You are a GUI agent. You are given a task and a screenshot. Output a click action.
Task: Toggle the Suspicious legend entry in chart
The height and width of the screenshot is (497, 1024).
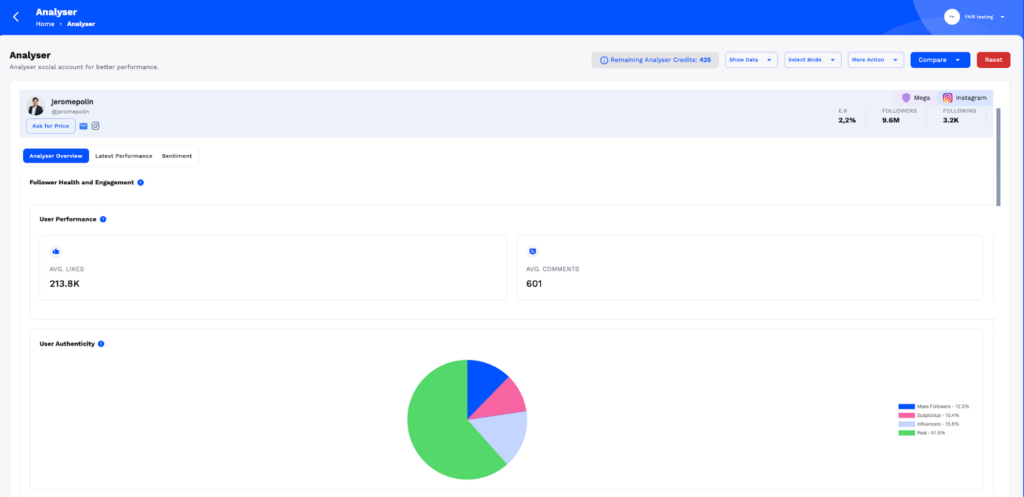[x=934, y=415]
